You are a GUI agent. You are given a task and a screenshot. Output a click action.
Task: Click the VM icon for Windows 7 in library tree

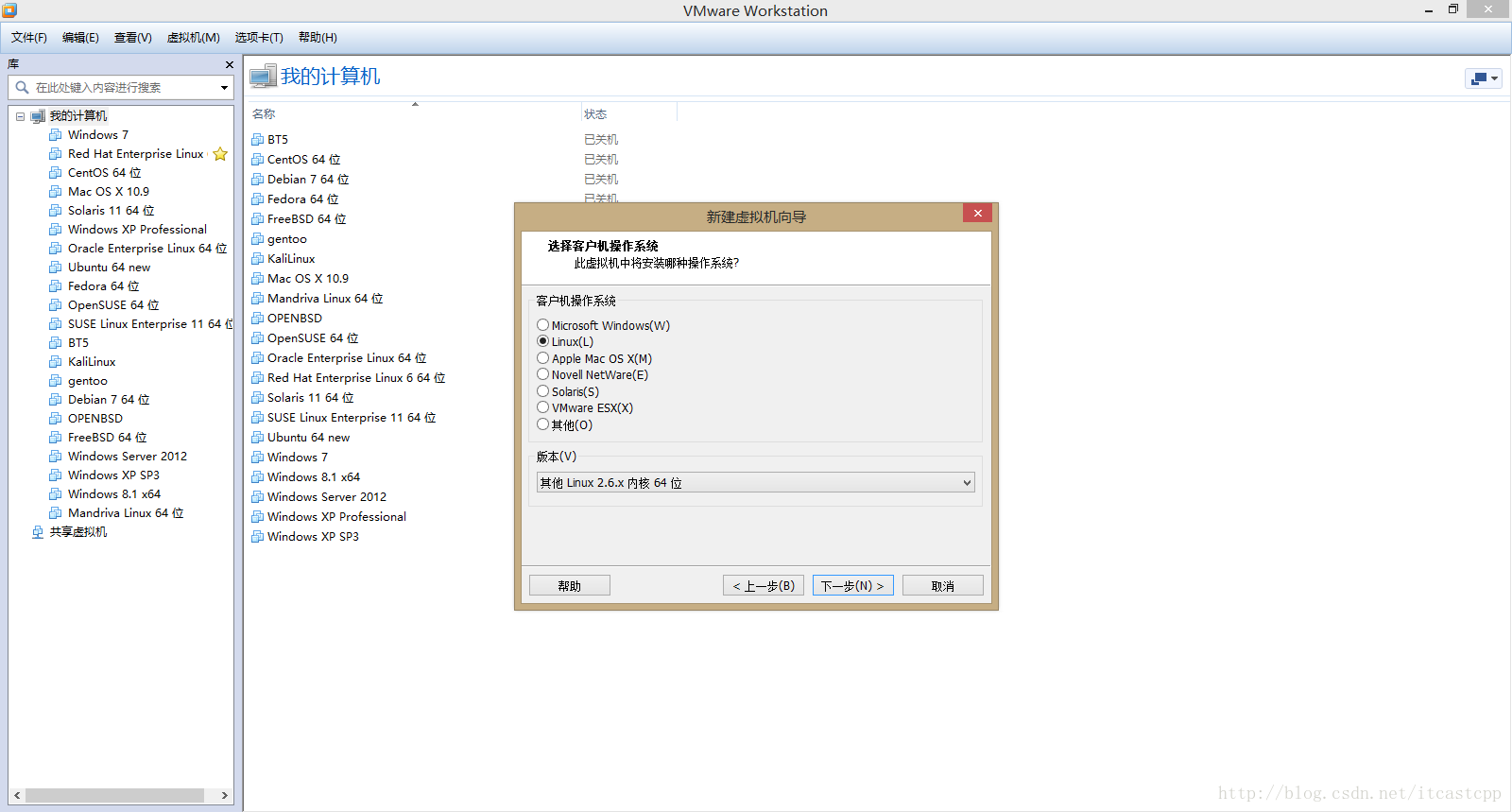tap(56, 135)
